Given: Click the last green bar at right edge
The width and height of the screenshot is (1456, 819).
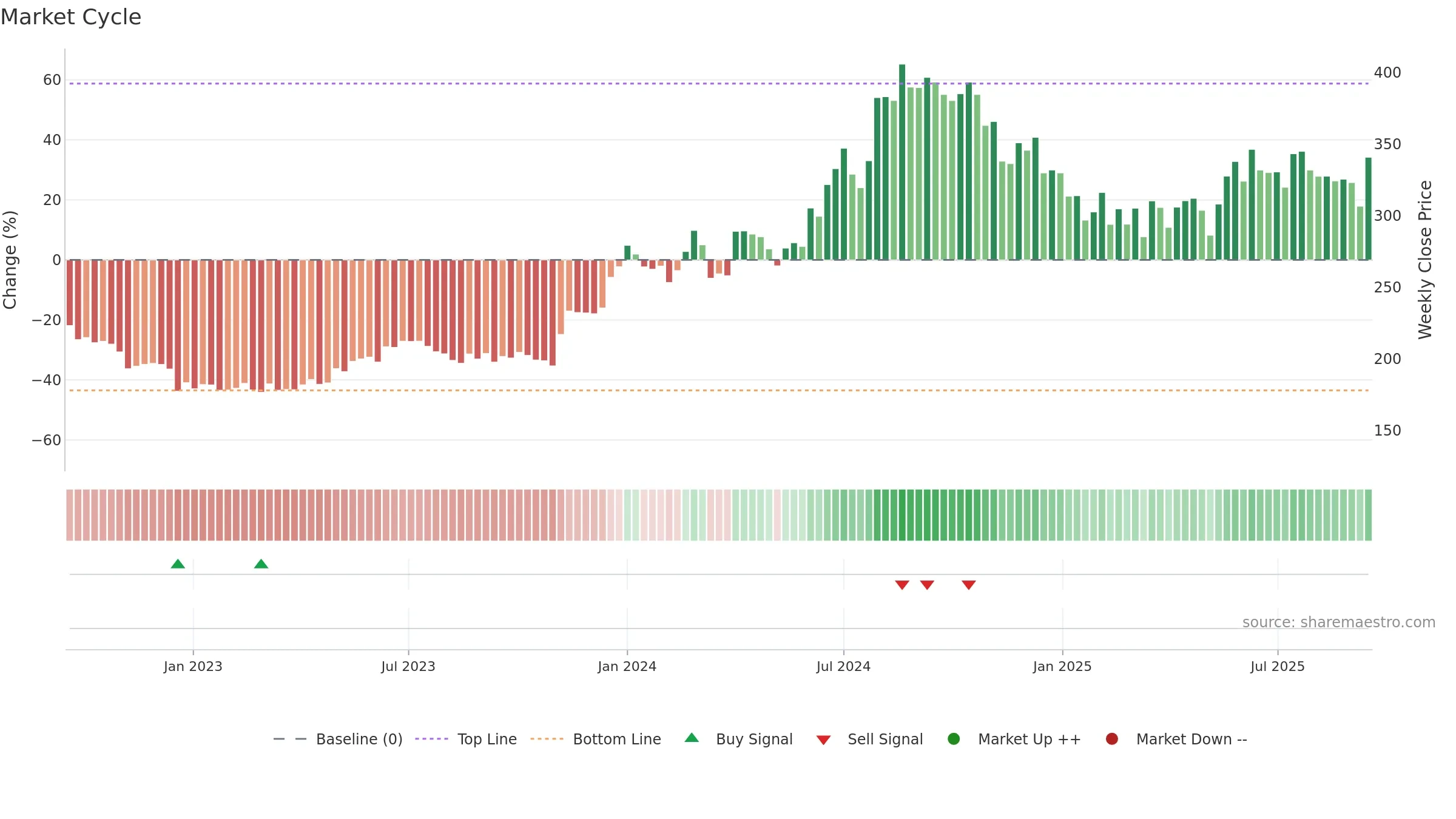Looking at the screenshot, I should point(1368,209).
